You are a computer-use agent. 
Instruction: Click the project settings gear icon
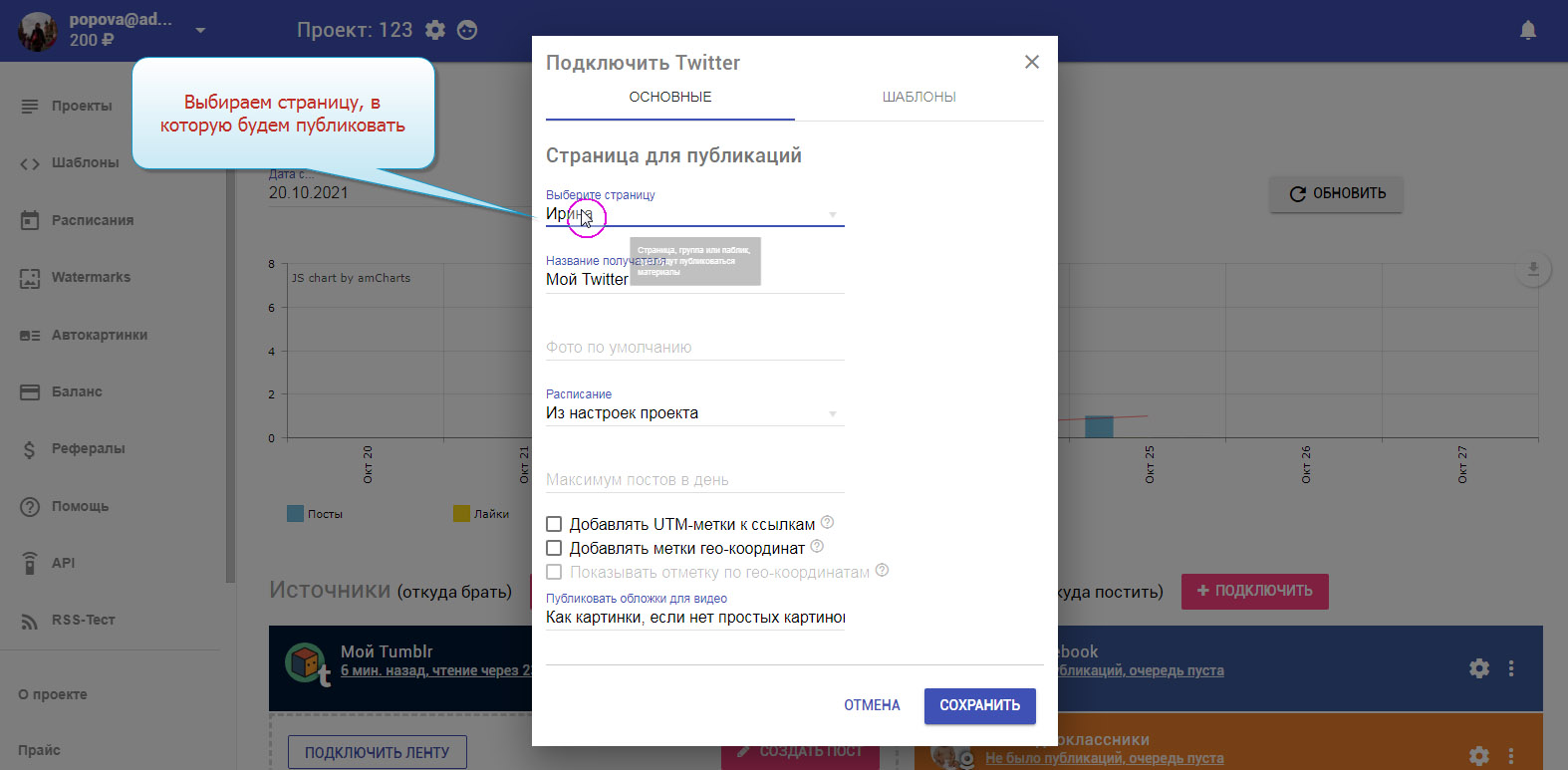point(435,30)
